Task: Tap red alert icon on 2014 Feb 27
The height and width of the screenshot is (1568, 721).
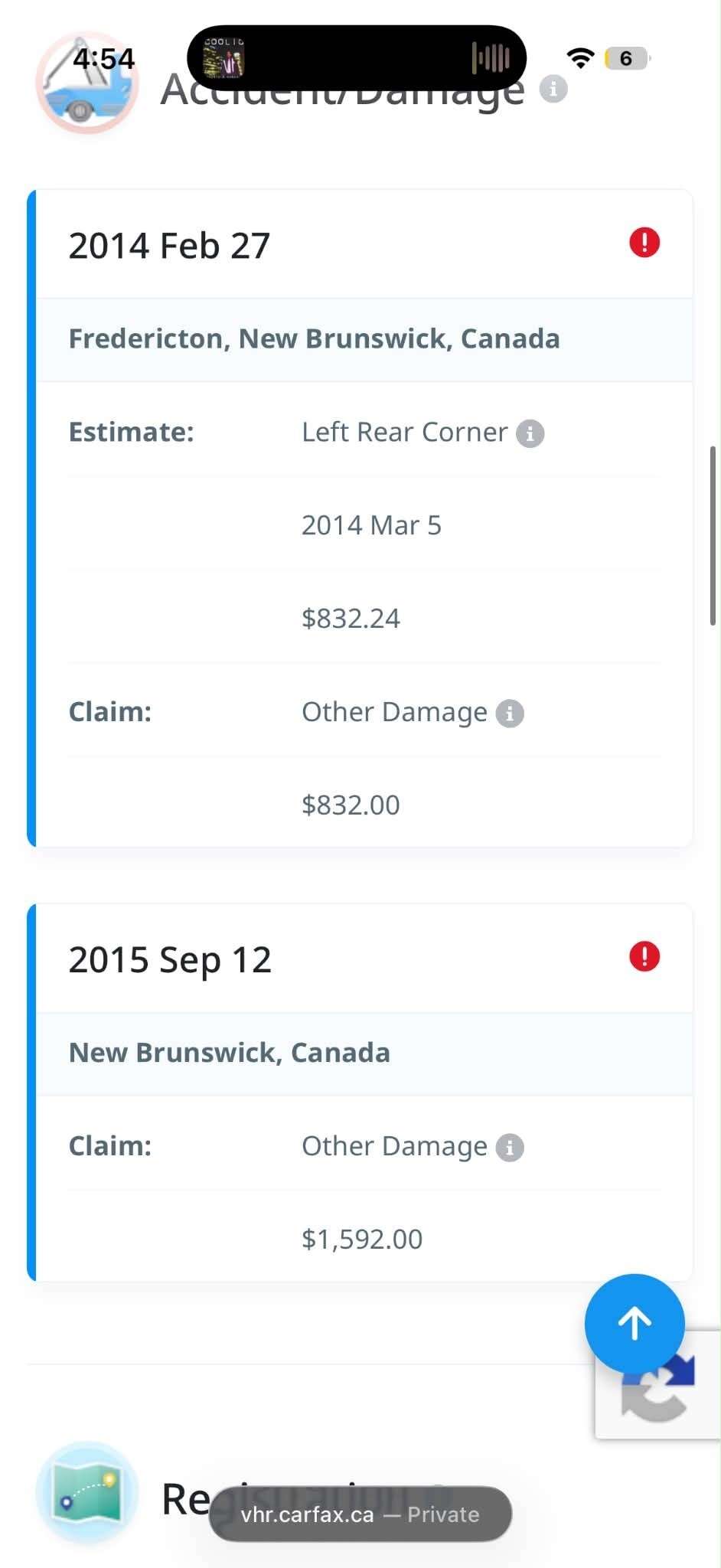Action: point(644,243)
